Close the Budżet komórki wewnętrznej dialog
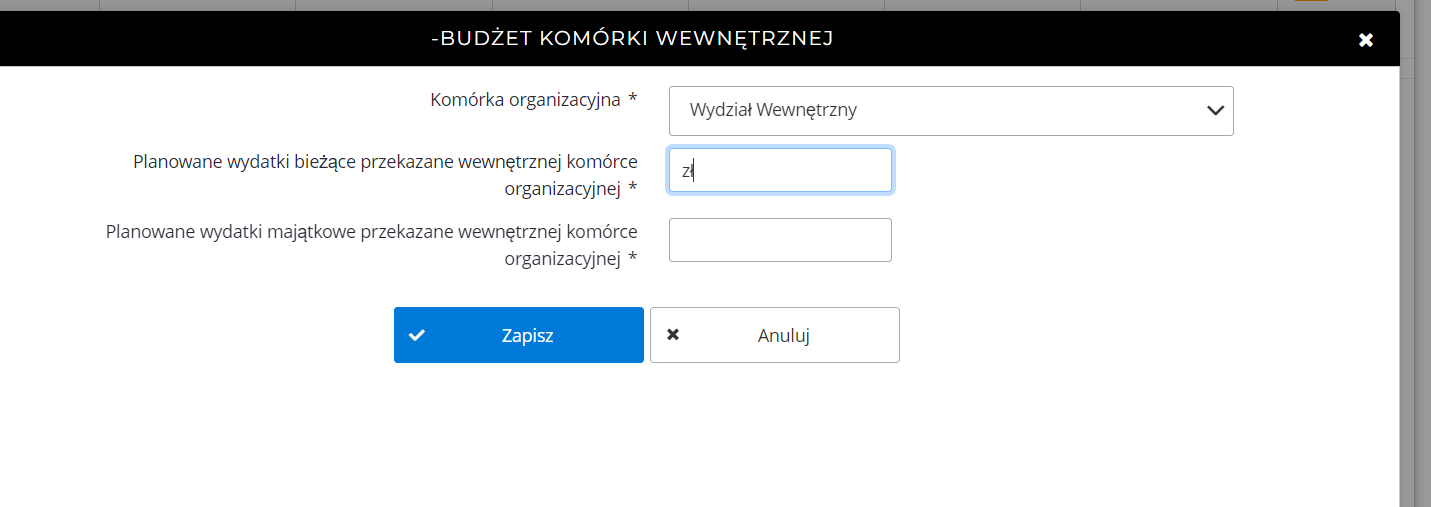Screen dimensions: 1431x507 1366,40
